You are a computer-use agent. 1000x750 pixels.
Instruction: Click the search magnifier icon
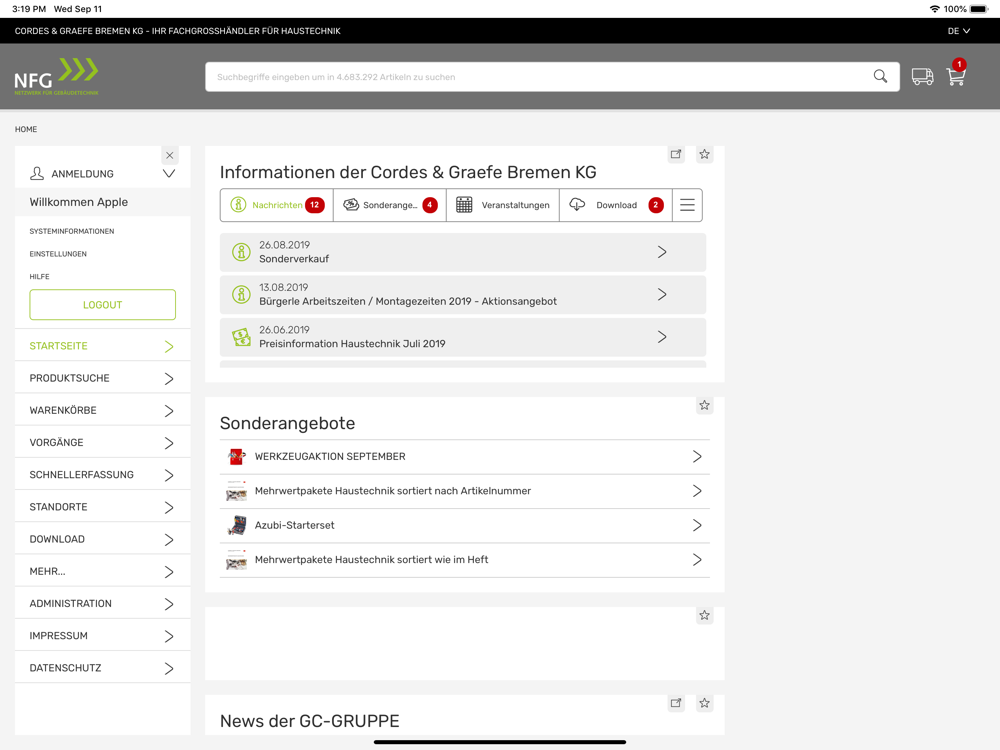pyautogui.click(x=880, y=77)
